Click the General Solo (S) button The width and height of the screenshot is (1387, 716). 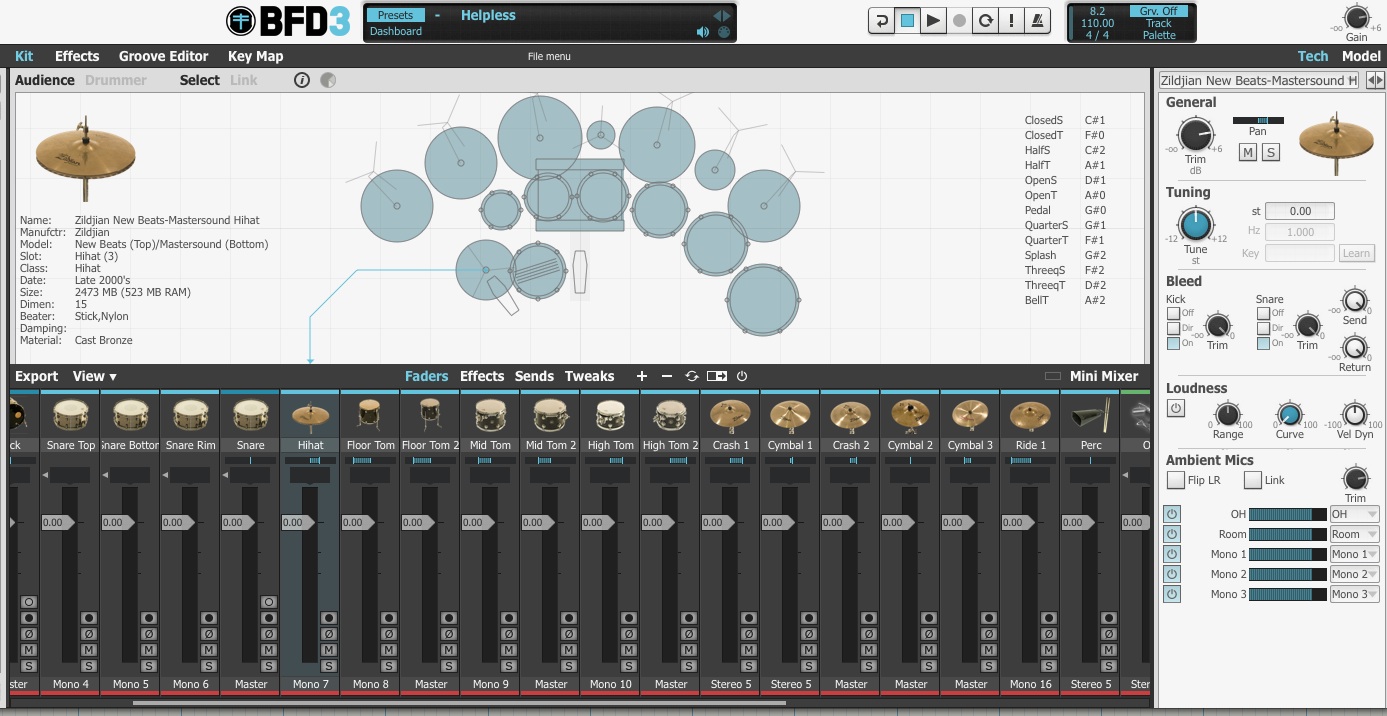1270,152
